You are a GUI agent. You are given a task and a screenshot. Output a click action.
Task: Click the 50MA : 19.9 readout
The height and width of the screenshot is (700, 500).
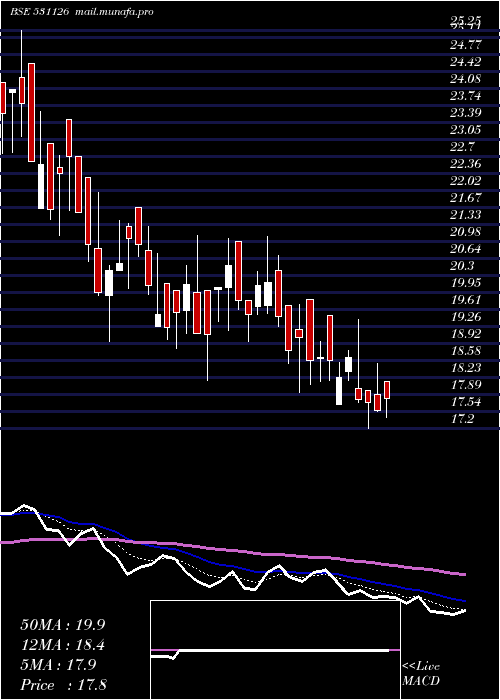pos(63,625)
